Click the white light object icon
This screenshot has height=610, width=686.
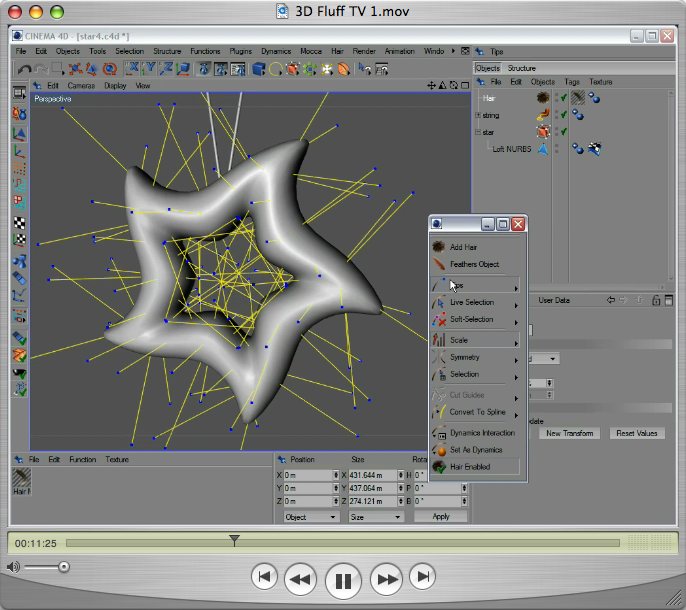click(326, 69)
